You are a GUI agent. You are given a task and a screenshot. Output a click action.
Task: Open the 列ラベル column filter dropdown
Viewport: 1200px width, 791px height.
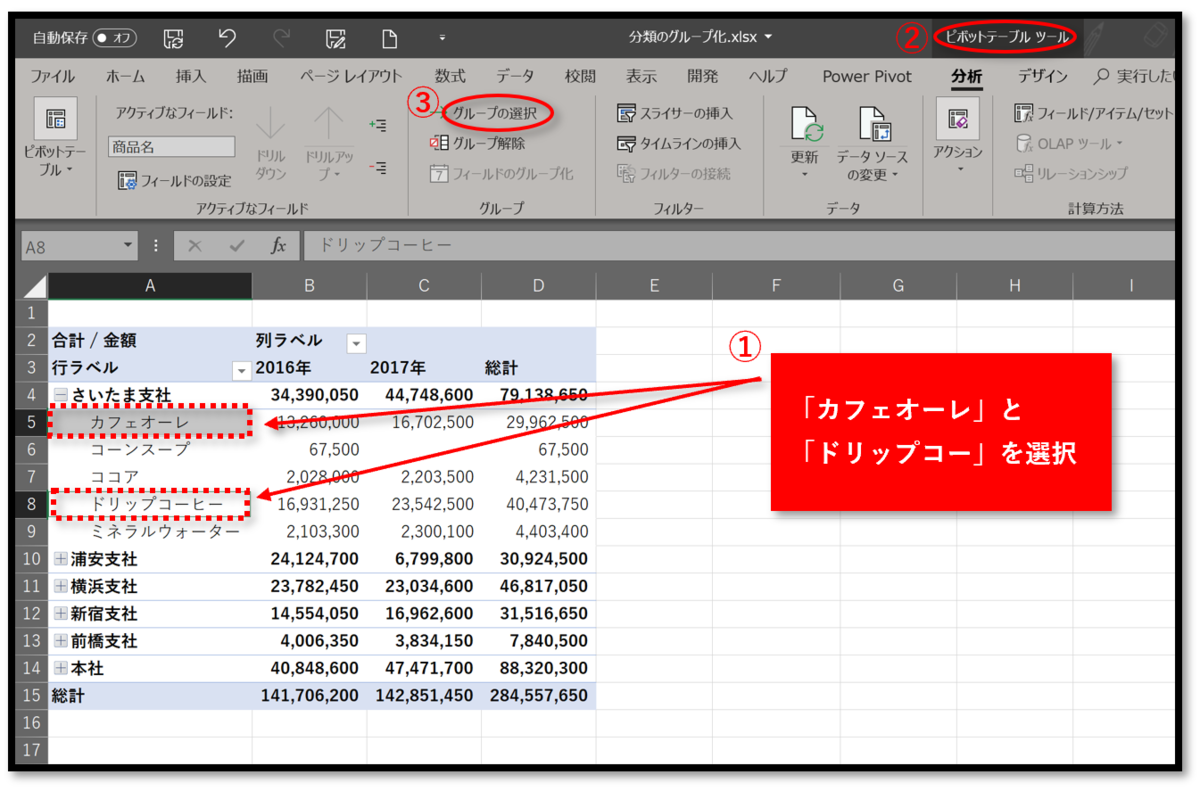(x=356, y=343)
